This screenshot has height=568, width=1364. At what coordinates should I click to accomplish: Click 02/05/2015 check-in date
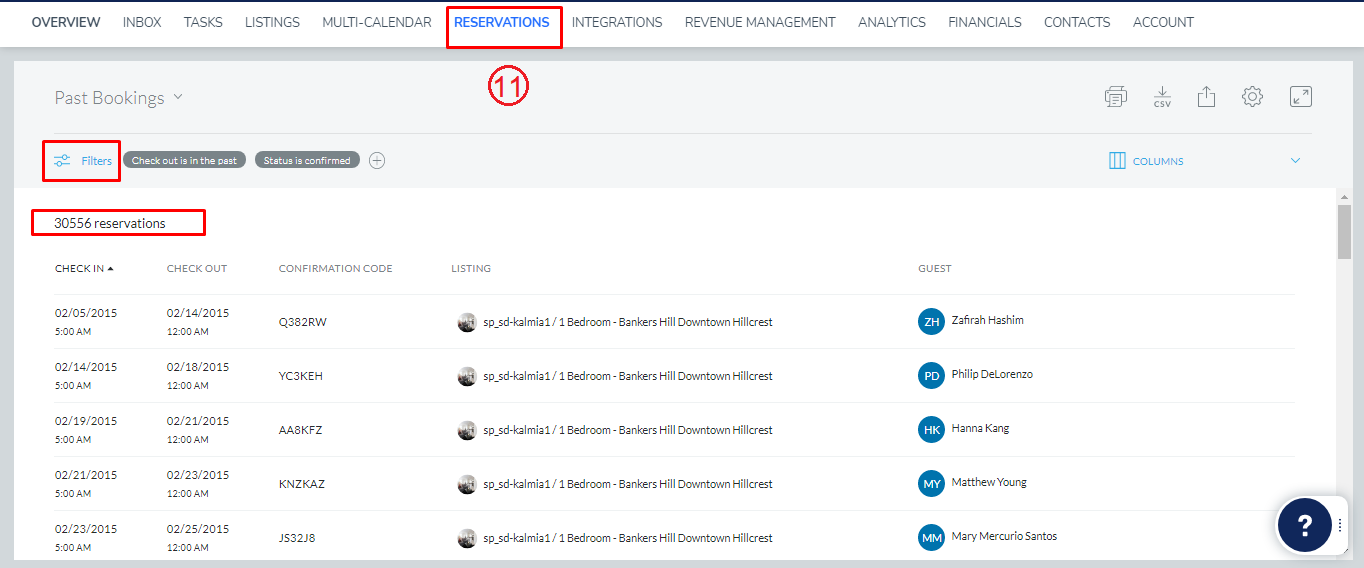(86, 313)
